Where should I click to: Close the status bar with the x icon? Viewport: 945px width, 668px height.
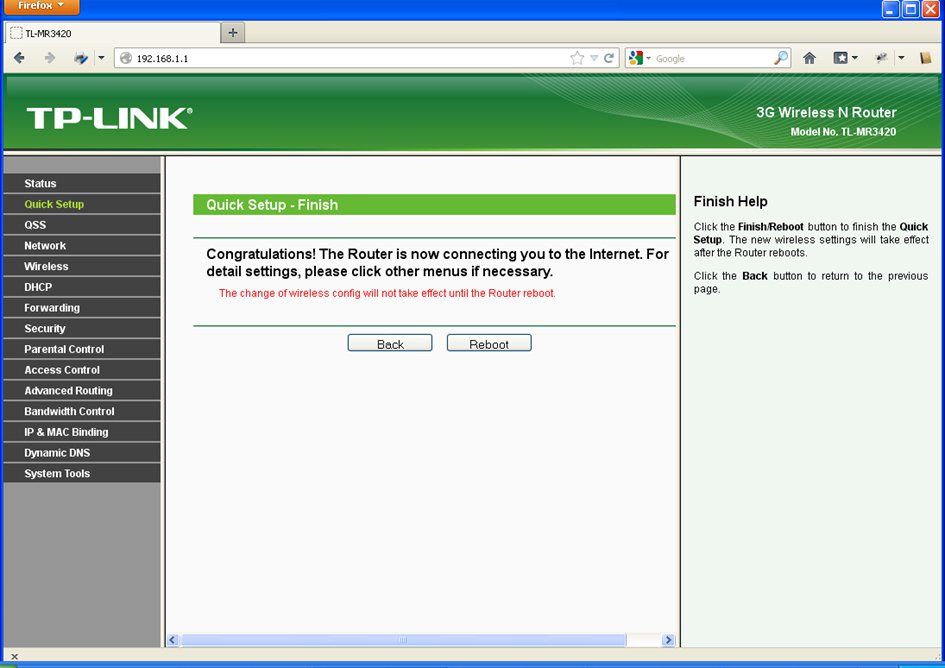(14, 657)
